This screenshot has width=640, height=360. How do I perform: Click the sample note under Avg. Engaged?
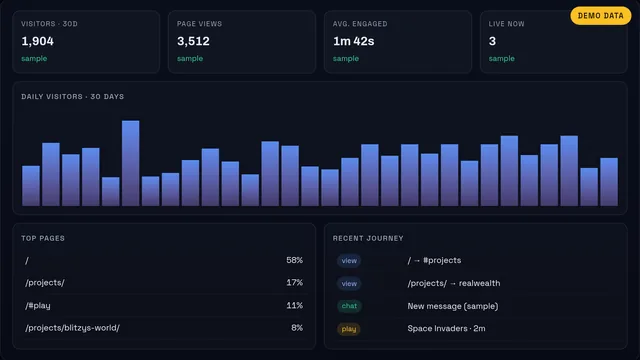tap(346, 59)
